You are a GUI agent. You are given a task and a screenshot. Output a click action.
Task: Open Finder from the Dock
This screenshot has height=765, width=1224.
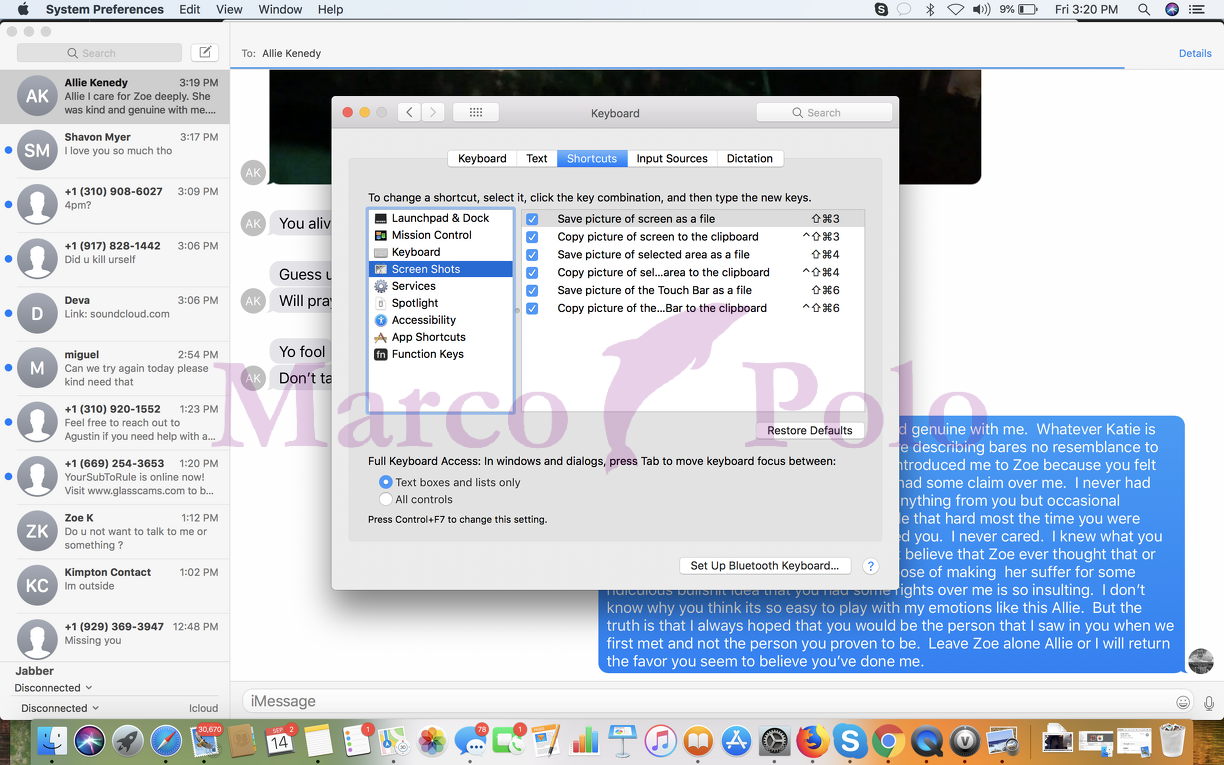(x=51, y=741)
